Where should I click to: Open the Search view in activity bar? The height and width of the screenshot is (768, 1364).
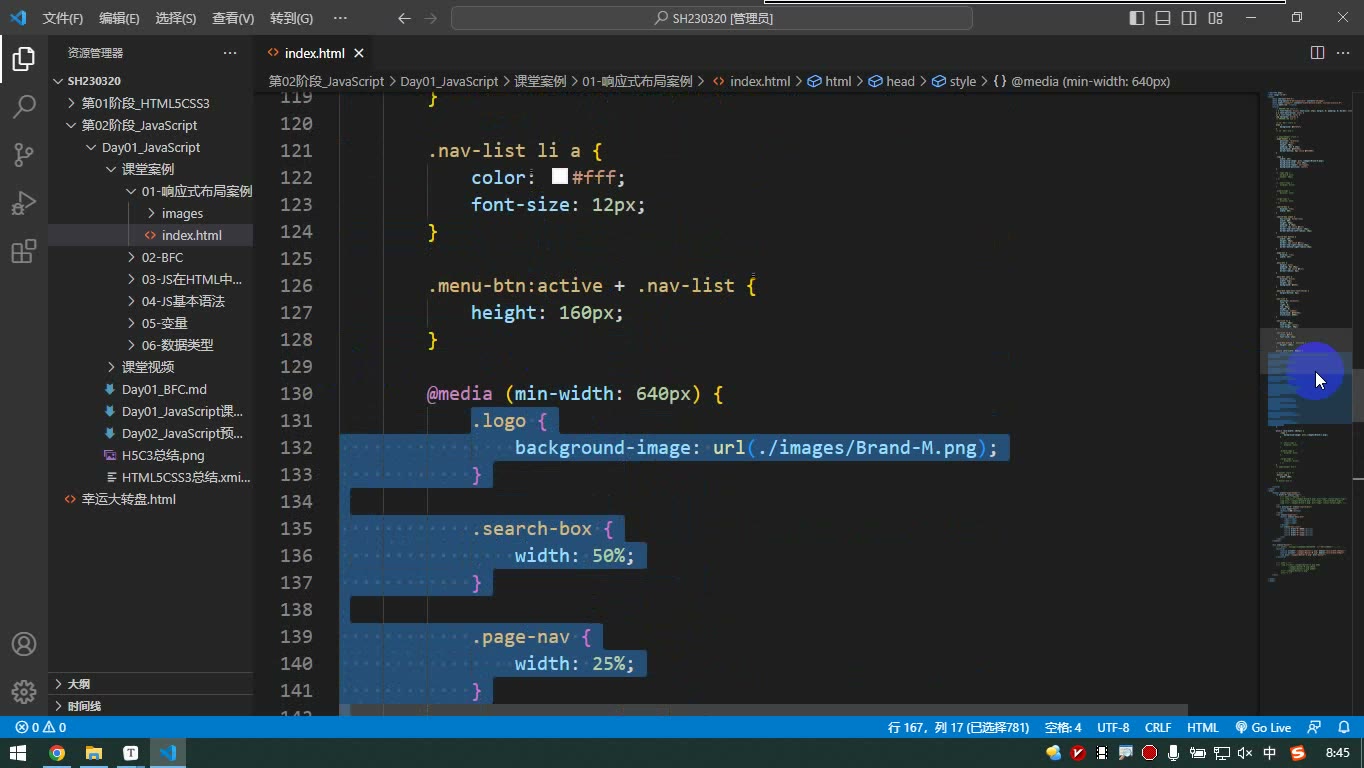point(24,106)
